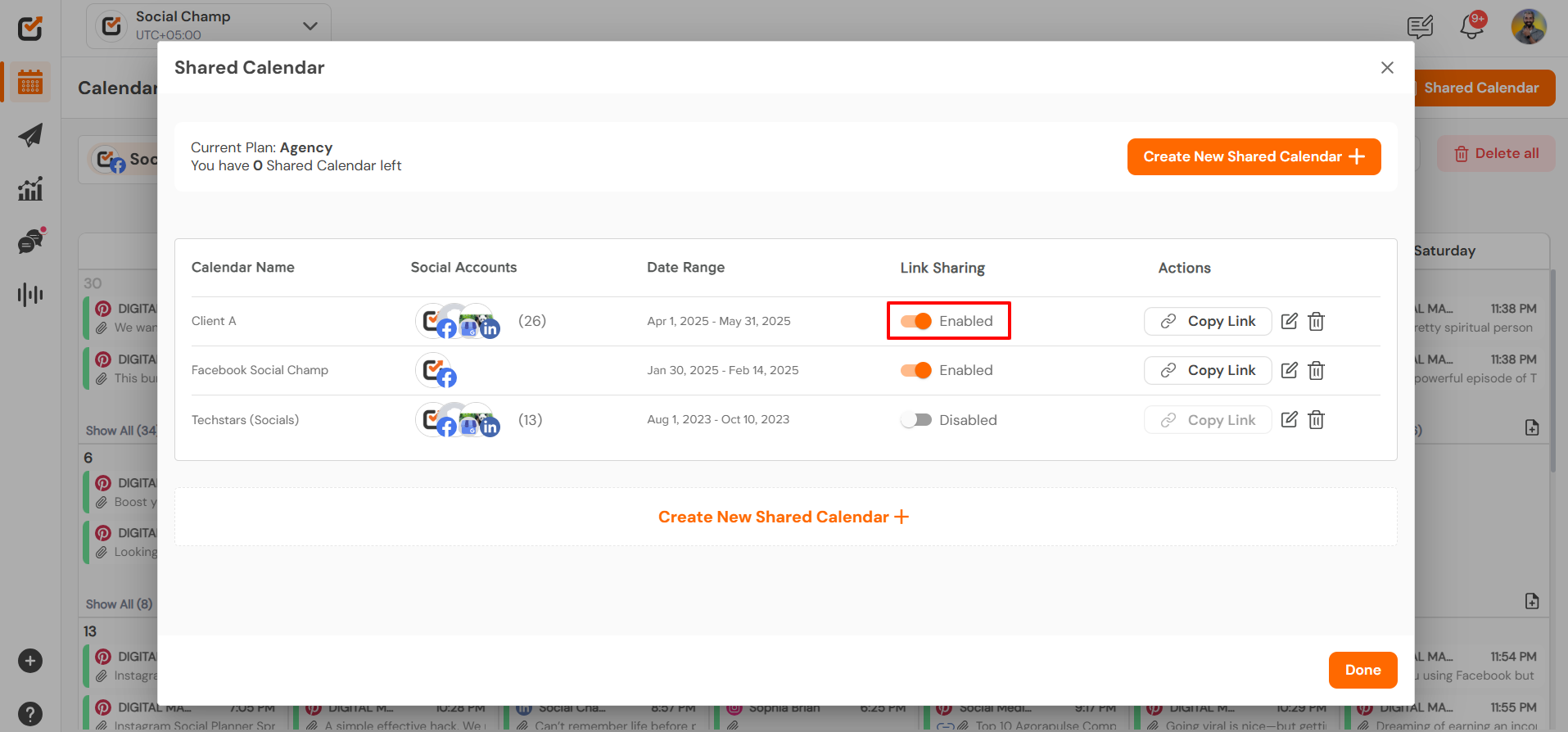Select the Facebook Social Champ calendar name
The width and height of the screenshot is (1568, 732).
(x=260, y=370)
